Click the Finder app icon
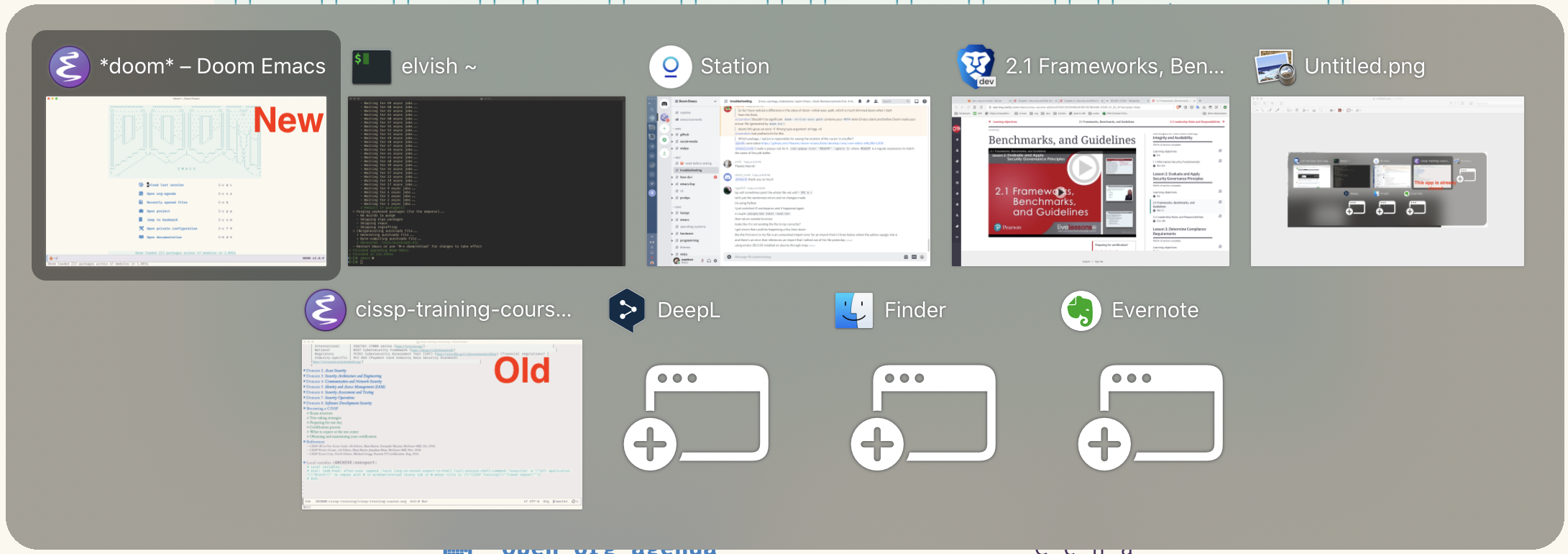The height and width of the screenshot is (554, 1568). (x=854, y=310)
